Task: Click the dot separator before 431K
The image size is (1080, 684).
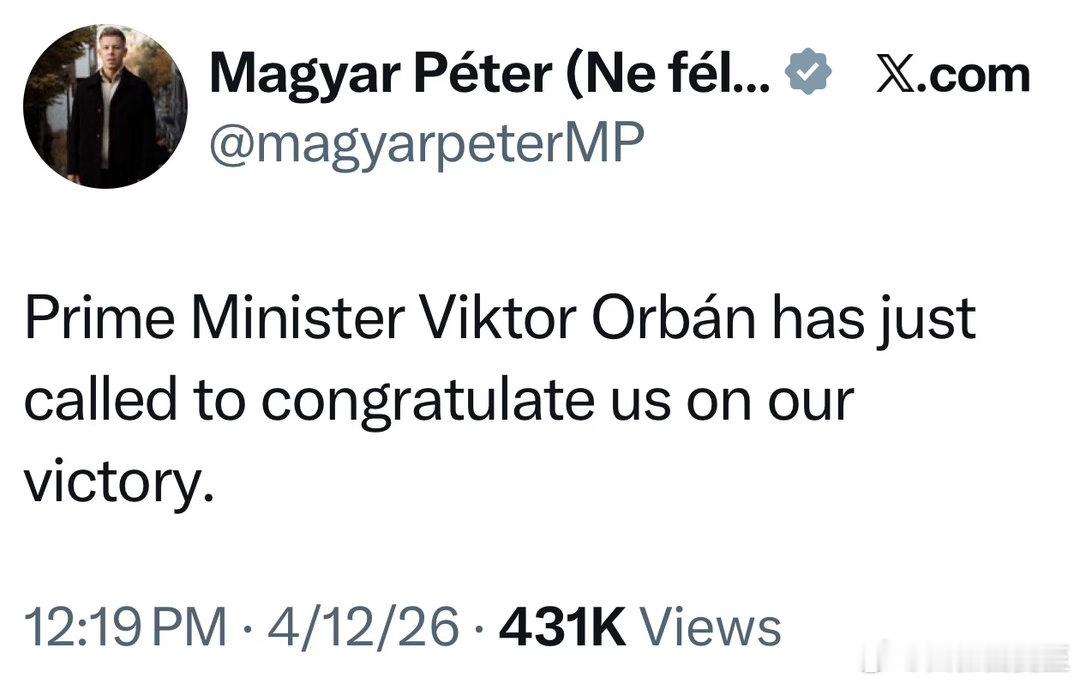Action: click(479, 628)
